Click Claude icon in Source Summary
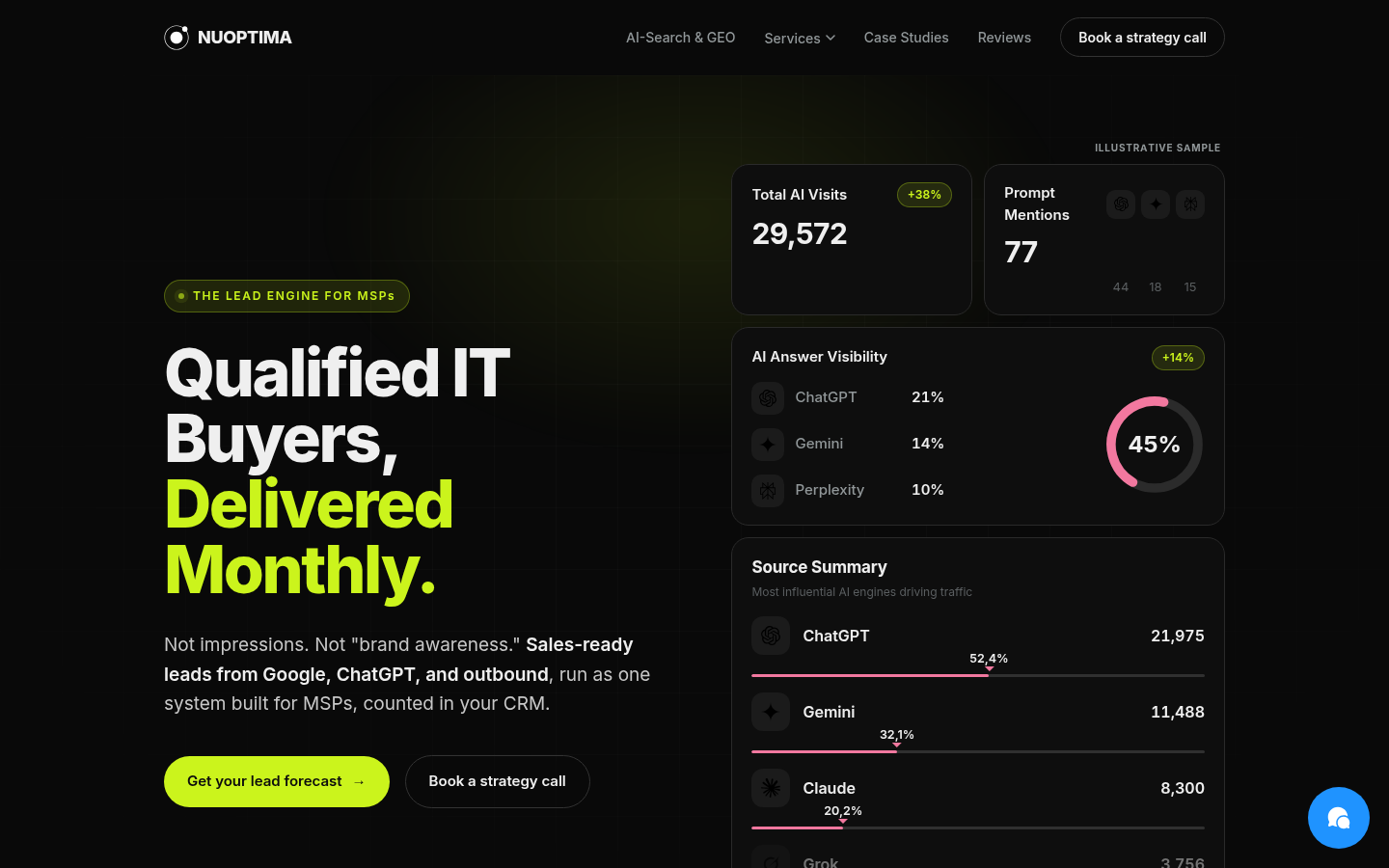The image size is (1389, 868). coord(771,788)
